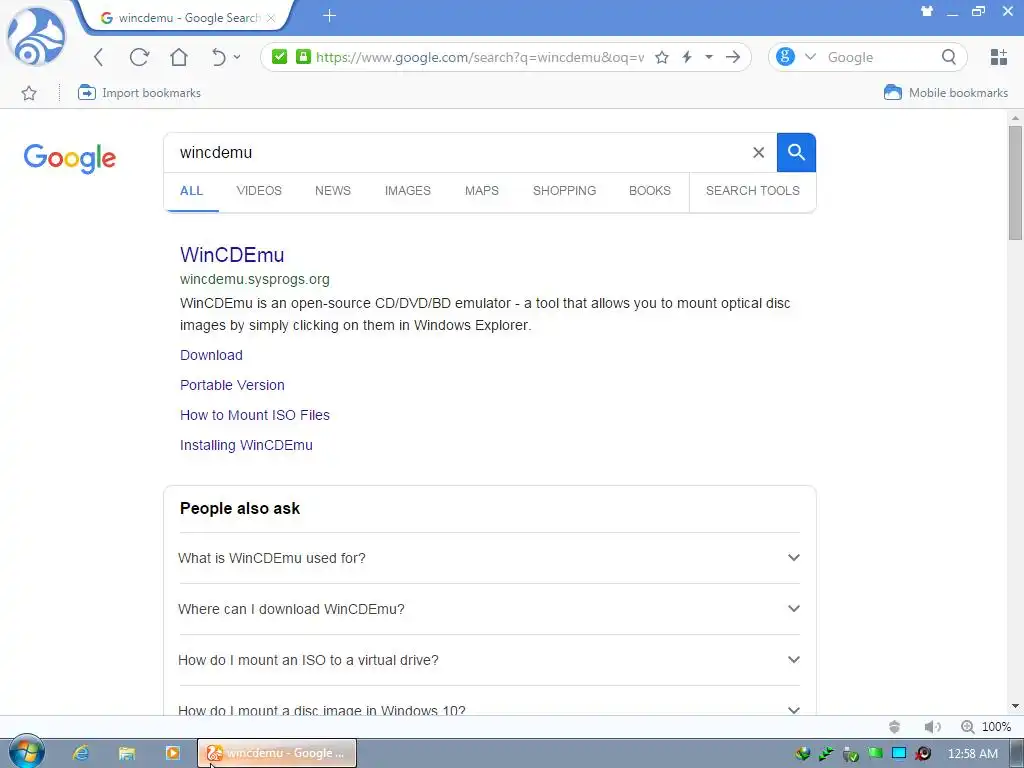The image size is (1024, 768).
Task: Open the Portable Version sitelink
Action: click(232, 385)
